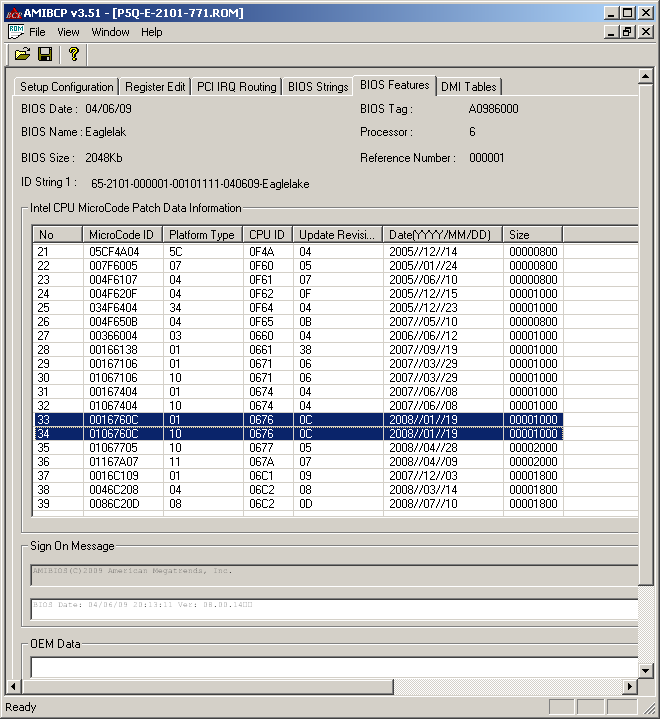
Task: Select the BIOS Features tab
Action: [394, 85]
